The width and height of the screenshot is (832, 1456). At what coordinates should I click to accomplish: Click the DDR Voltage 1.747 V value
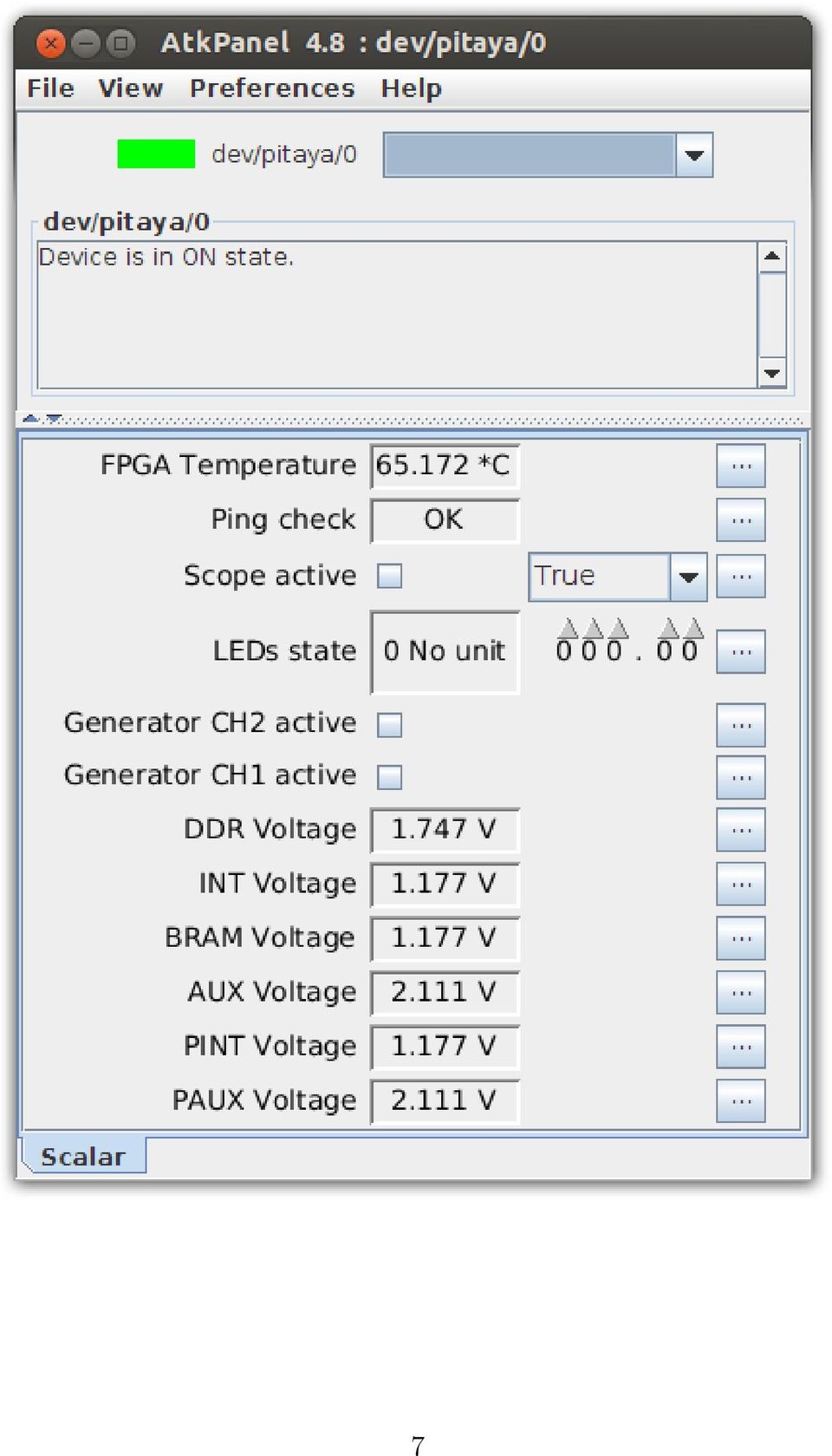(x=445, y=830)
